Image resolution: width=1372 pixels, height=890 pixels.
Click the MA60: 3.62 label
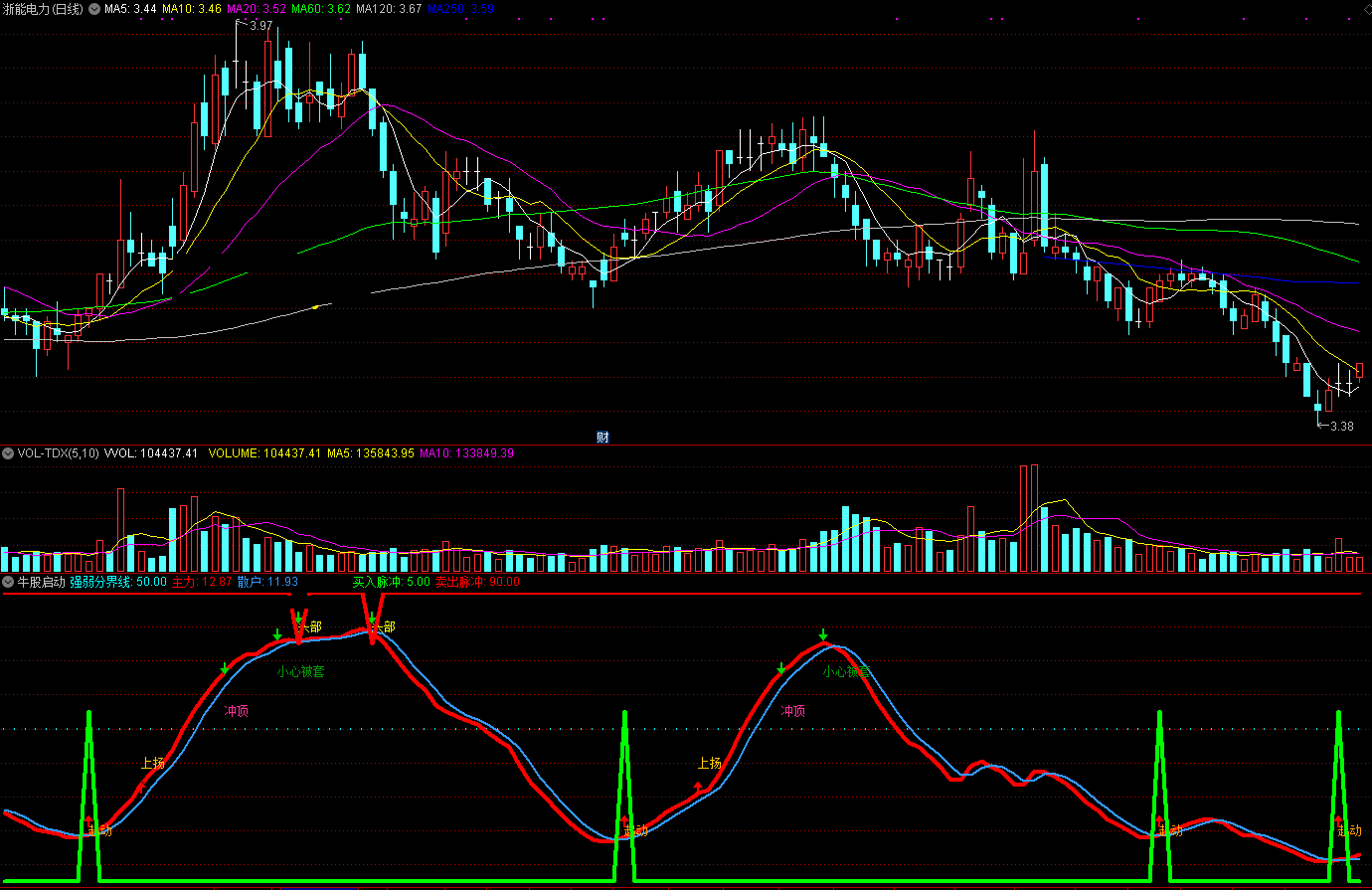[321, 9]
